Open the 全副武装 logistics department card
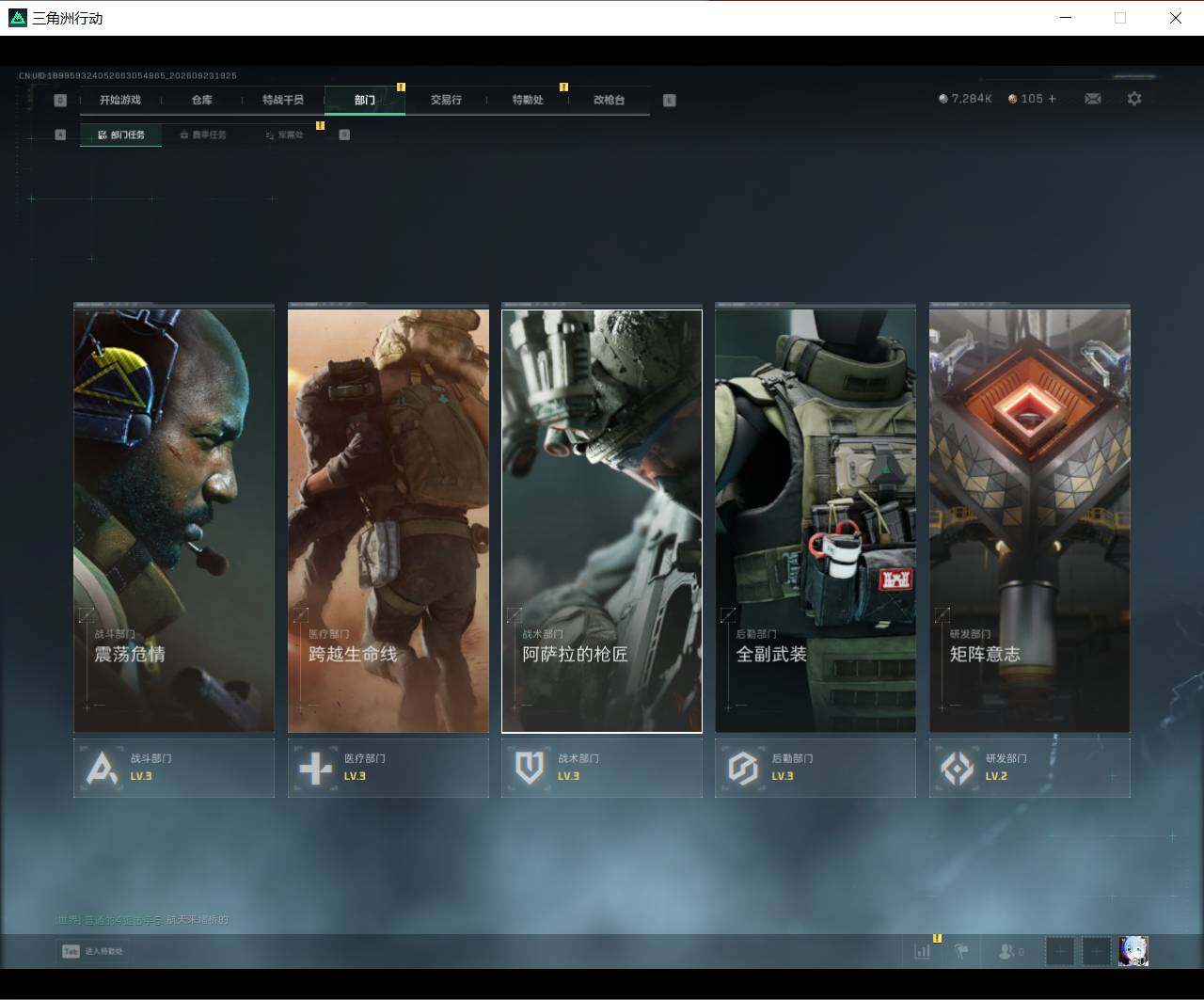 point(816,520)
